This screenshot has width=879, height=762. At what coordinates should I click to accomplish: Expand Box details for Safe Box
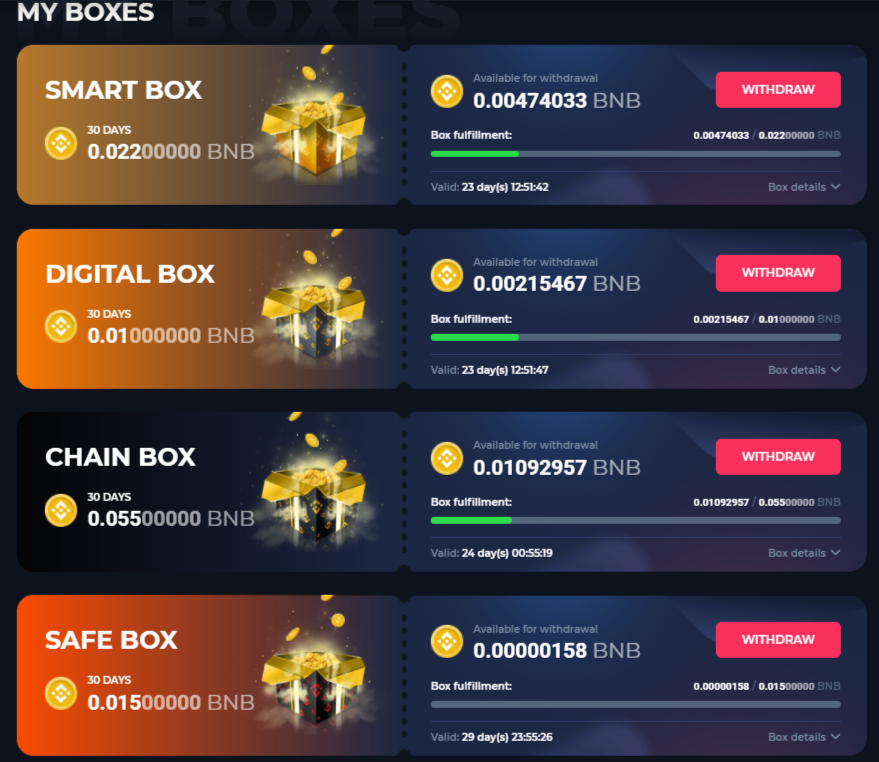804,737
